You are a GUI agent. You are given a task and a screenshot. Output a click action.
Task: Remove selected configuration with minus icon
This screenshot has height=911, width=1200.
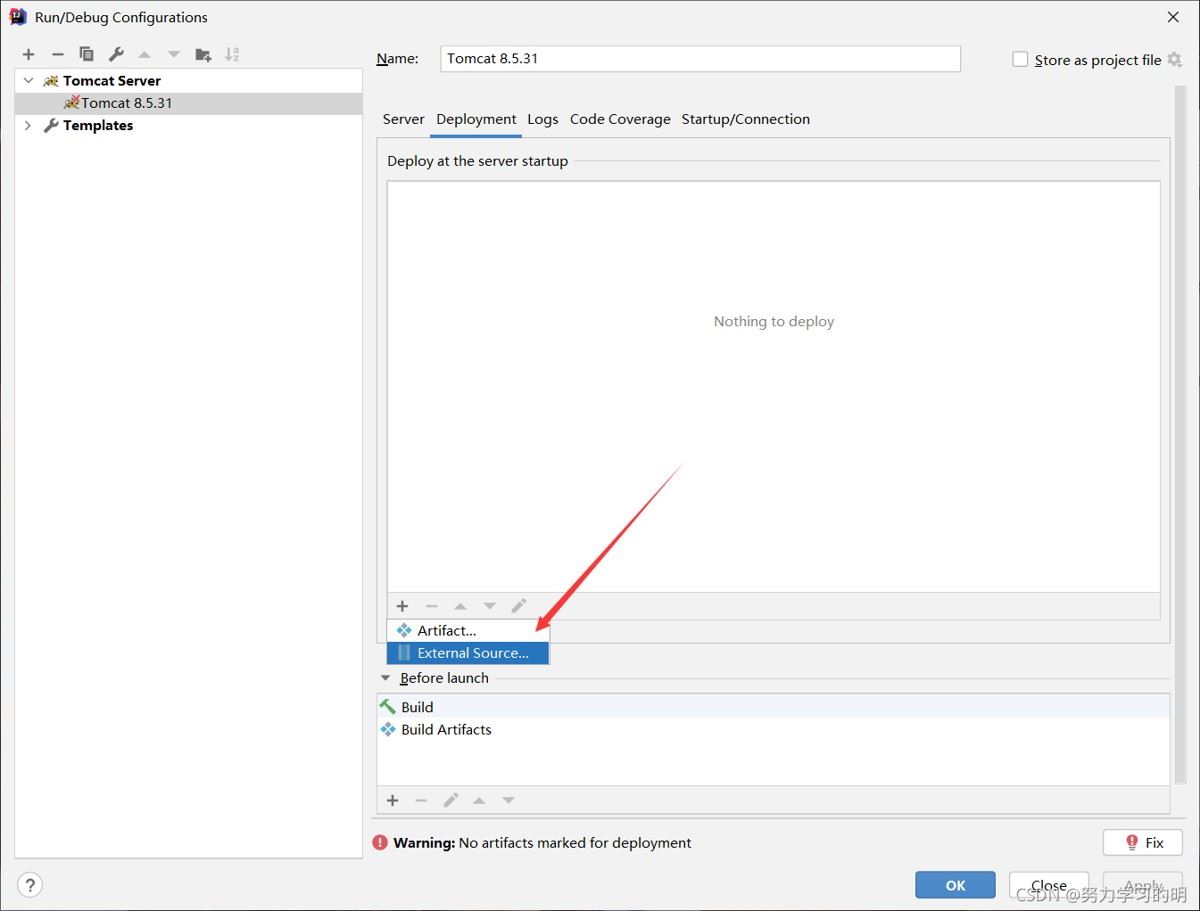tap(57, 54)
